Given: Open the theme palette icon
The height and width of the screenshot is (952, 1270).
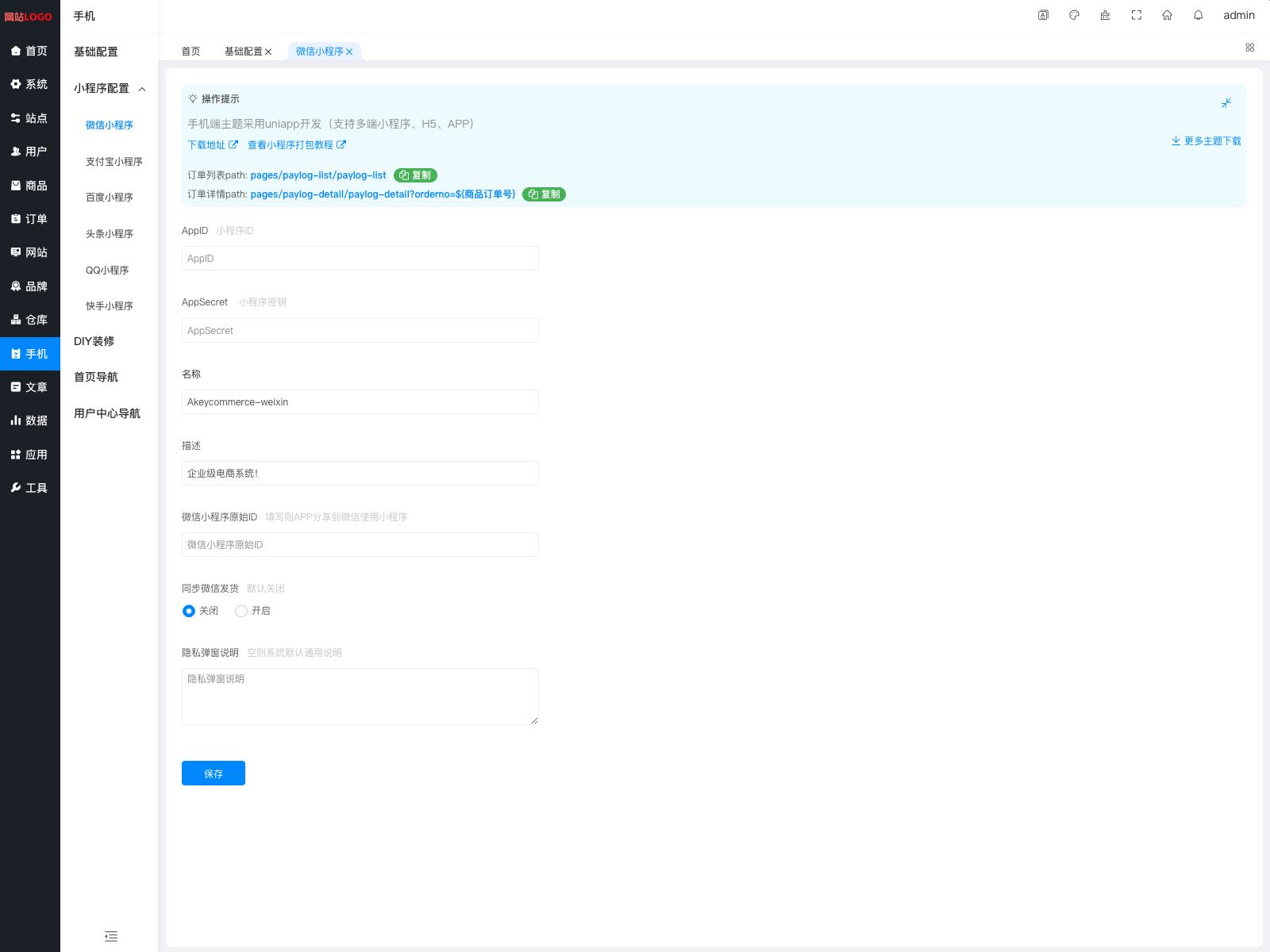Looking at the screenshot, I should (1074, 15).
